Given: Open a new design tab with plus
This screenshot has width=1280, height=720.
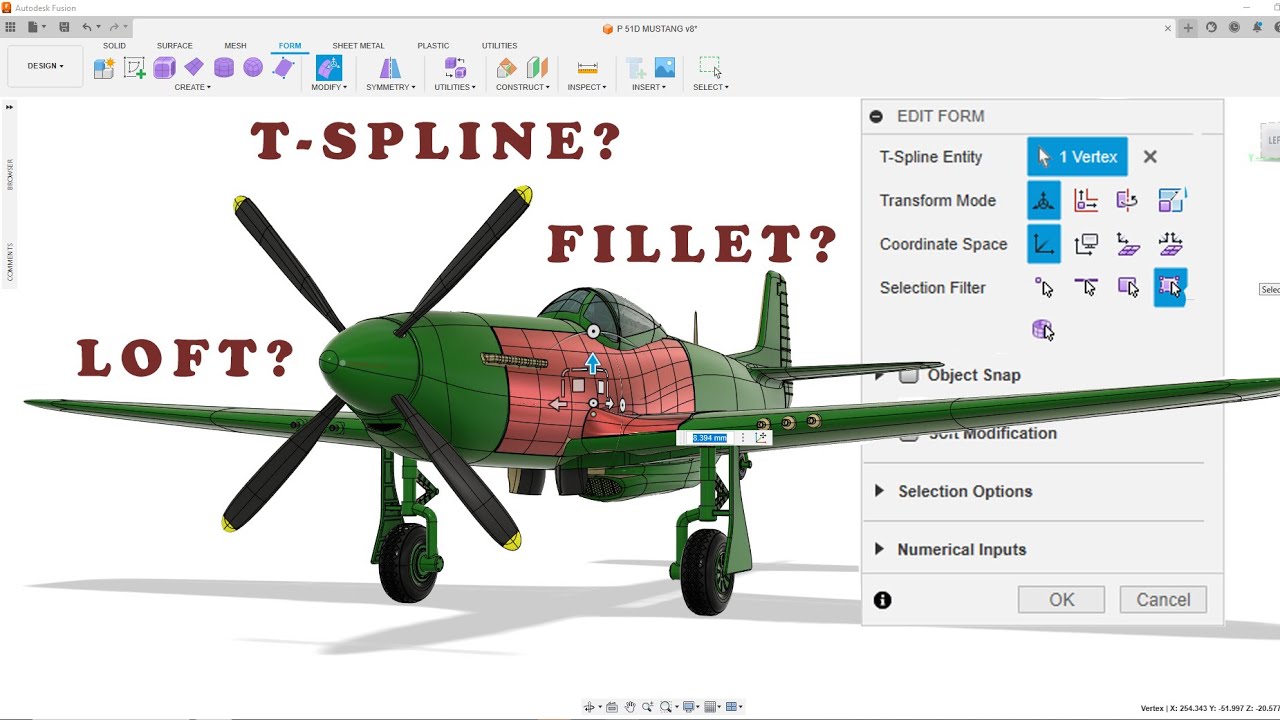Looking at the screenshot, I should (x=1188, y=28).
